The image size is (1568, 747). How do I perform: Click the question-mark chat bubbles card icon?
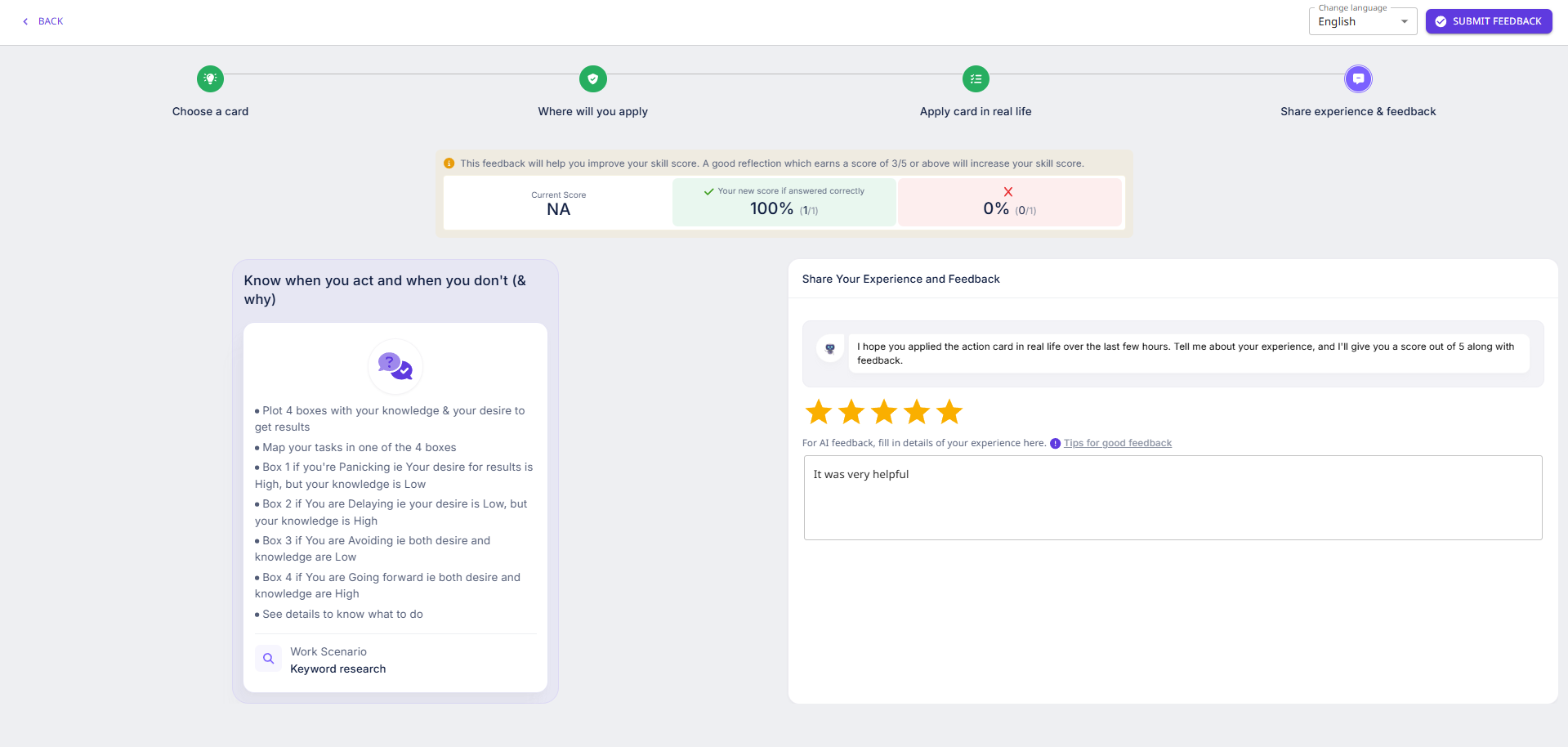coord(395,366)
